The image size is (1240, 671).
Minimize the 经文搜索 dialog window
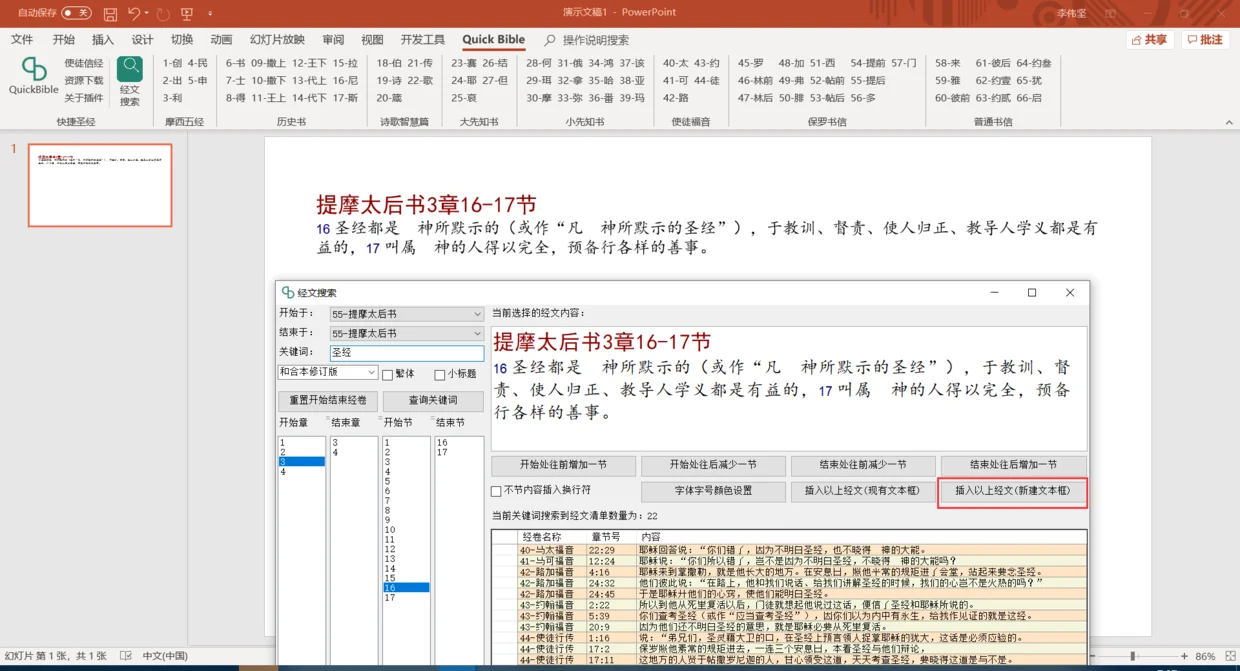[x=994, y=293]
